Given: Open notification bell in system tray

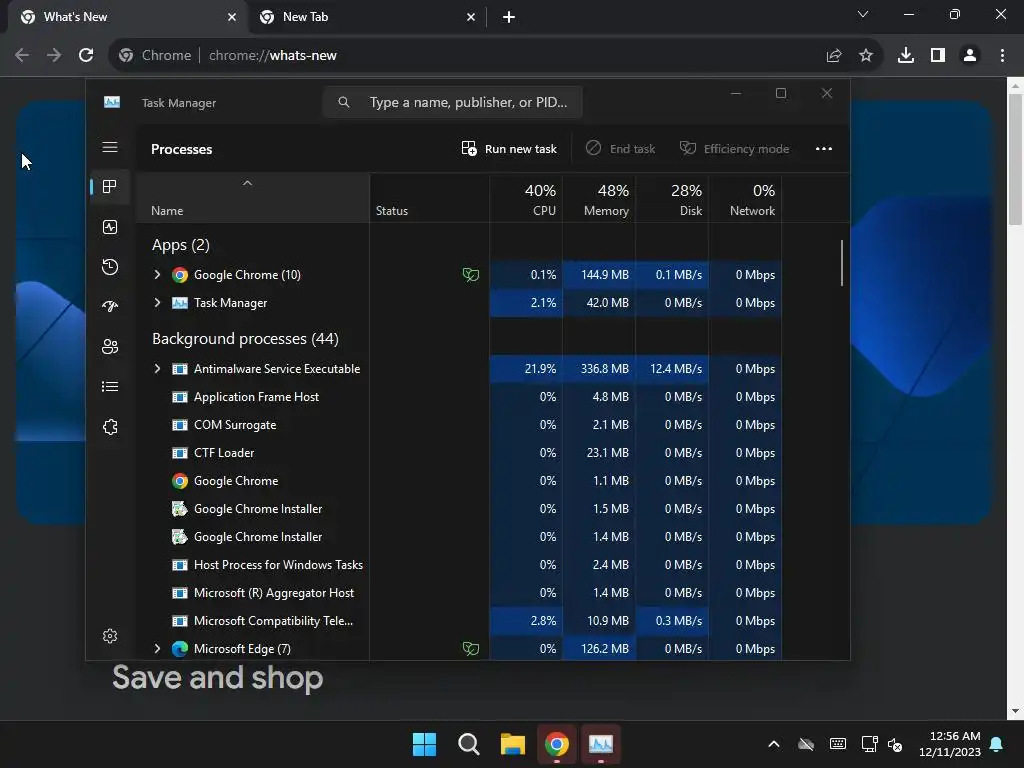Looking at the screenshot, I should click(997, 744).
